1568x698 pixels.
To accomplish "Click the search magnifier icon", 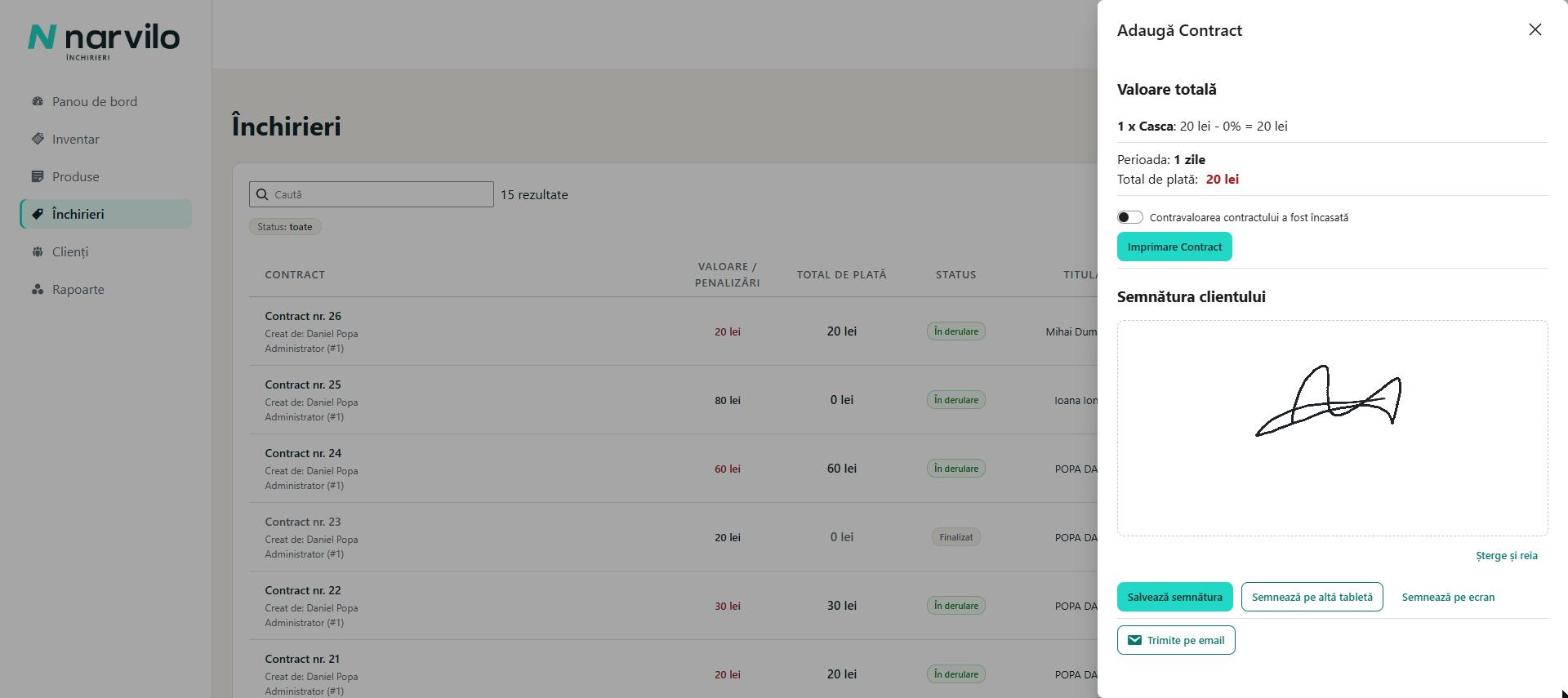I will 262,195.
